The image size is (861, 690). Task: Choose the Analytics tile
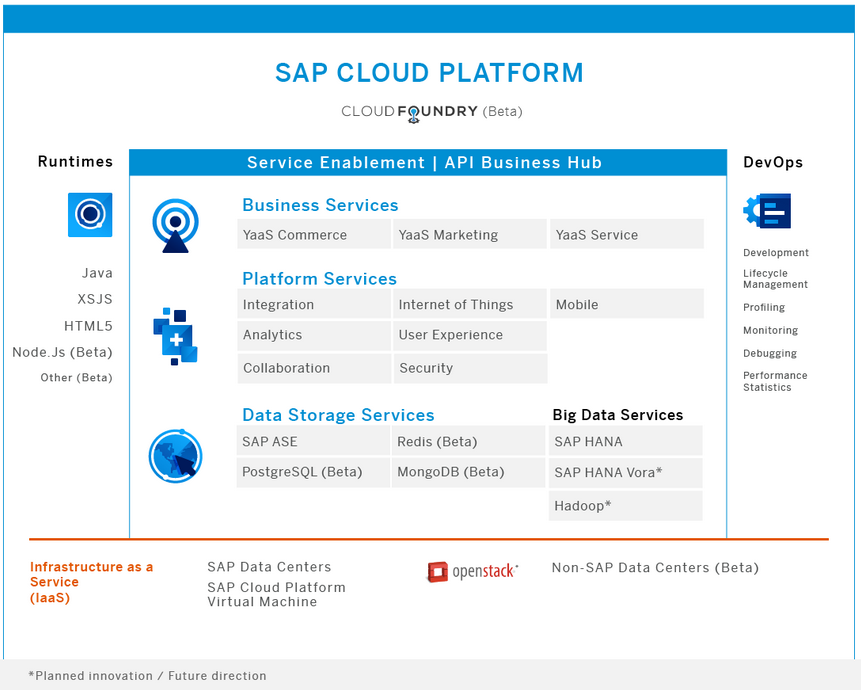[x=314, y=335]
